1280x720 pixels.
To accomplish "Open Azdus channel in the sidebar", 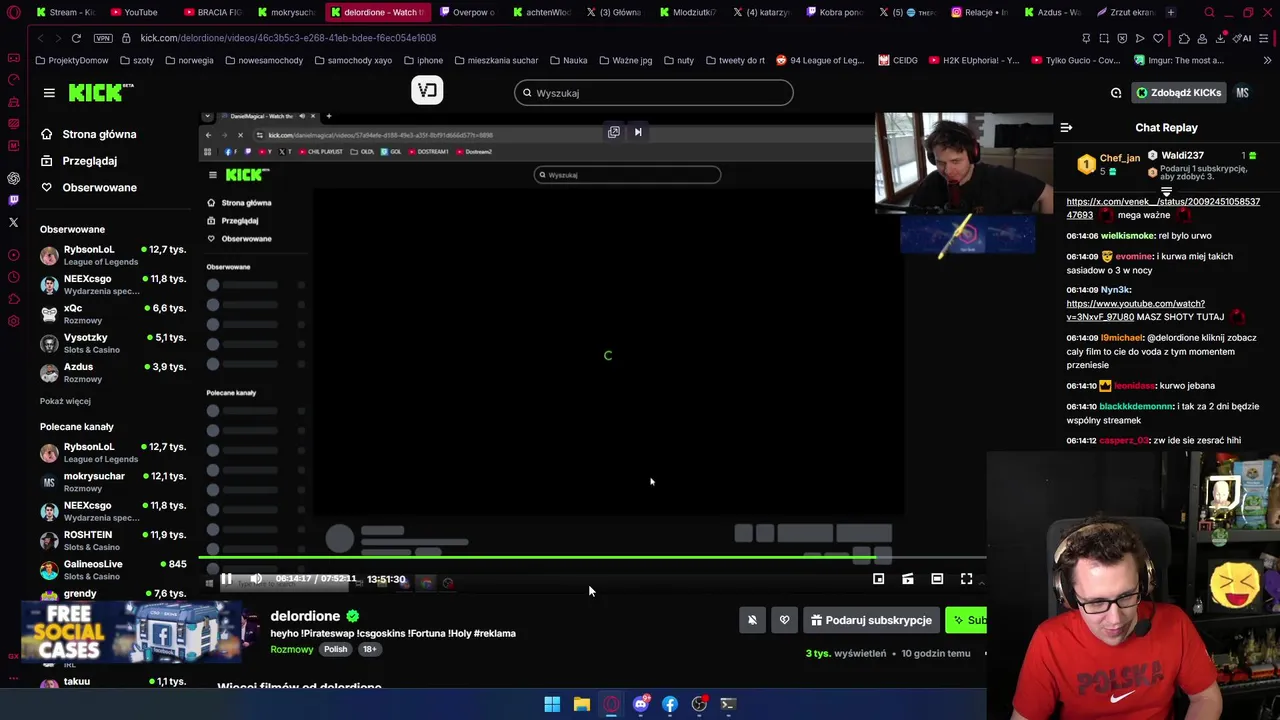I will point(113,372).
